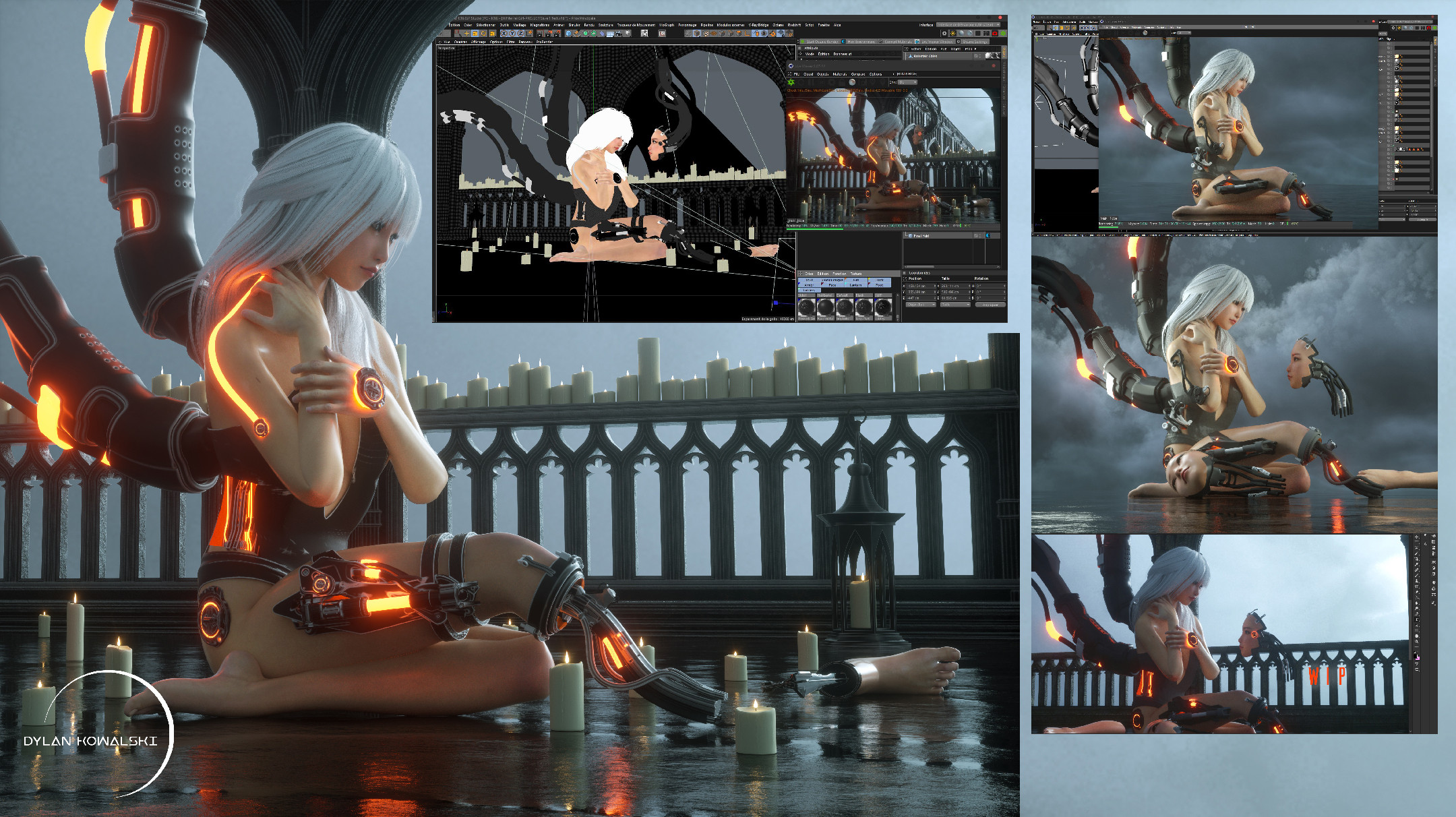
Task: Open the Materials menu in Live Viewer
Action: pos(840,74)
